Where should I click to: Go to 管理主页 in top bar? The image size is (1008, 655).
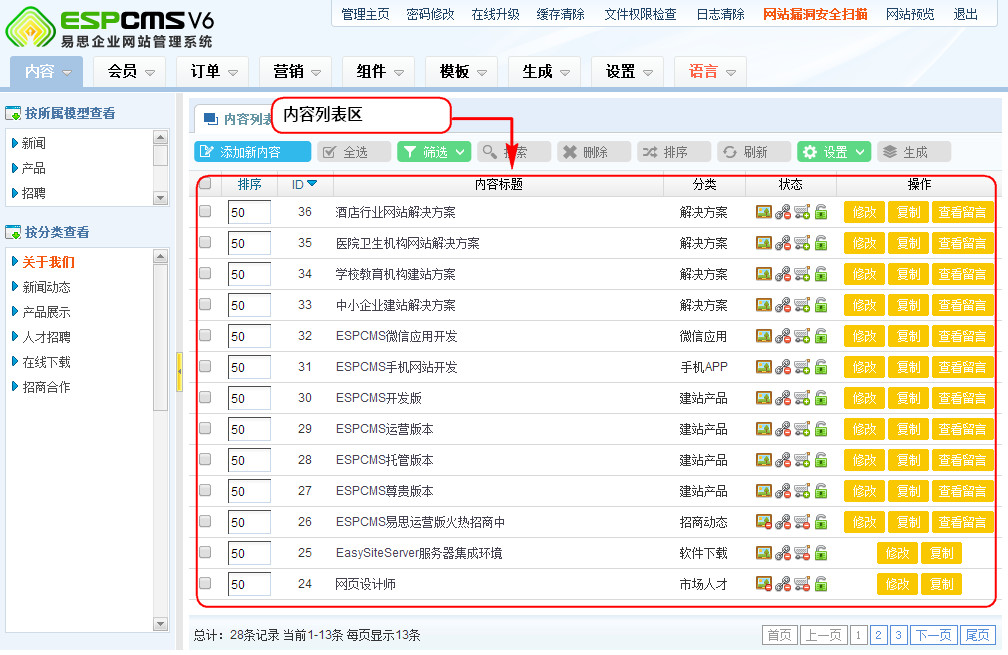click(365, 14)
